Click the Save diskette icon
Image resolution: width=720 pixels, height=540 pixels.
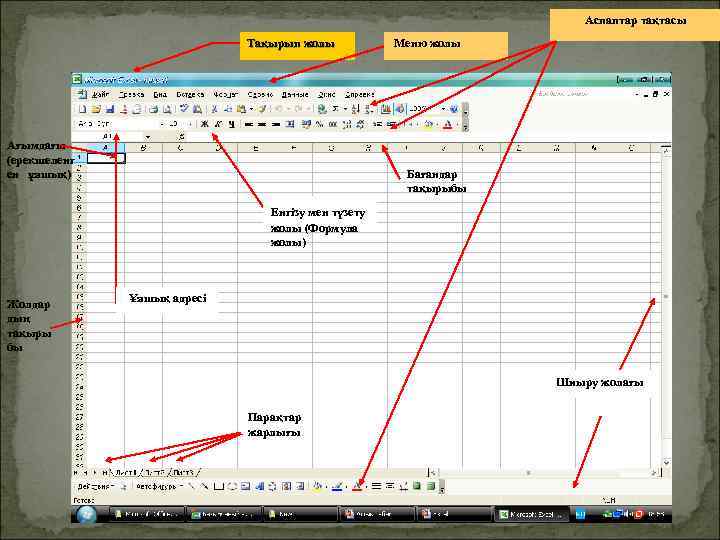110,109
